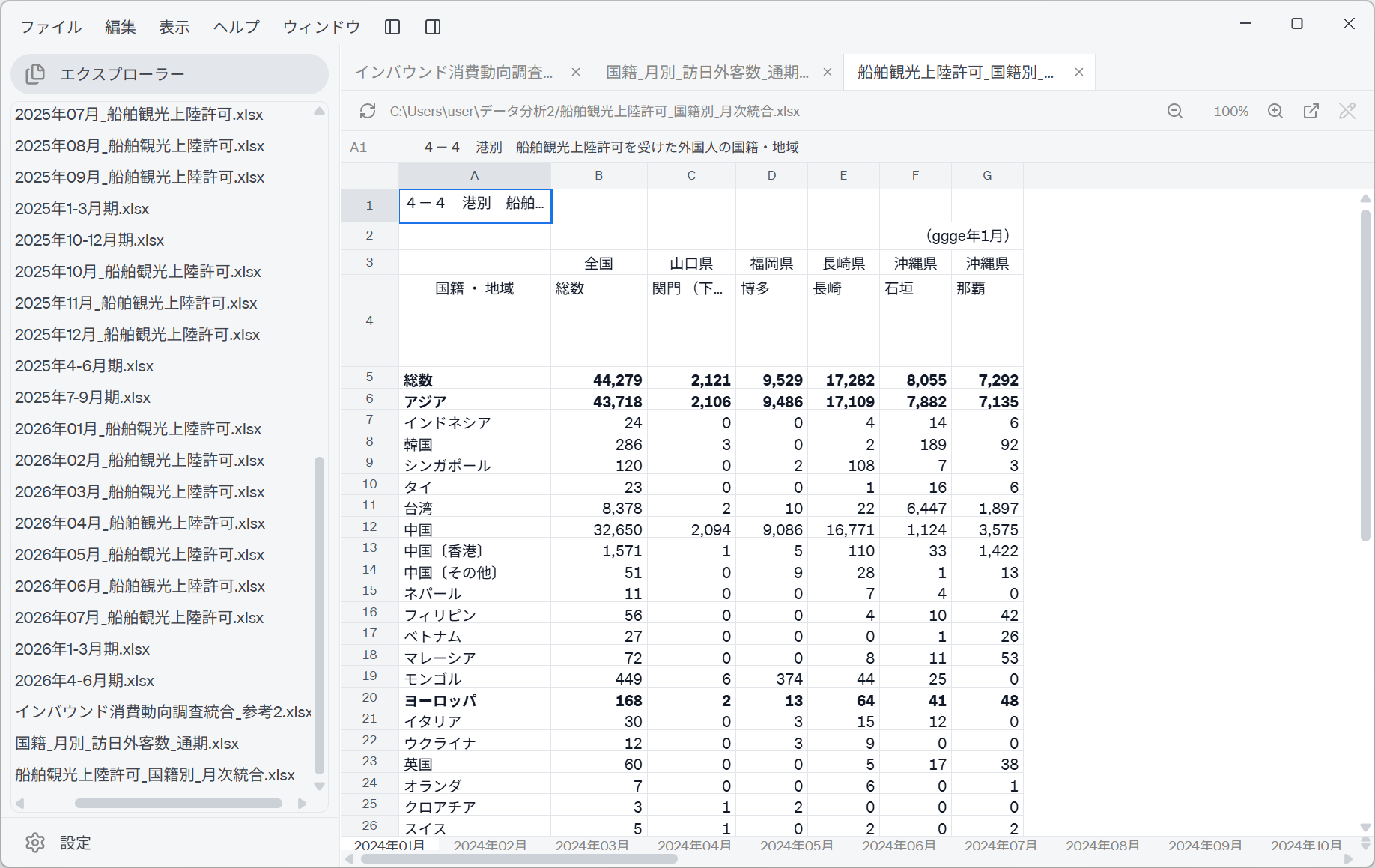
Task: Click explorer horizontal scrollbar left arrow
Action: tap(20, 804)
